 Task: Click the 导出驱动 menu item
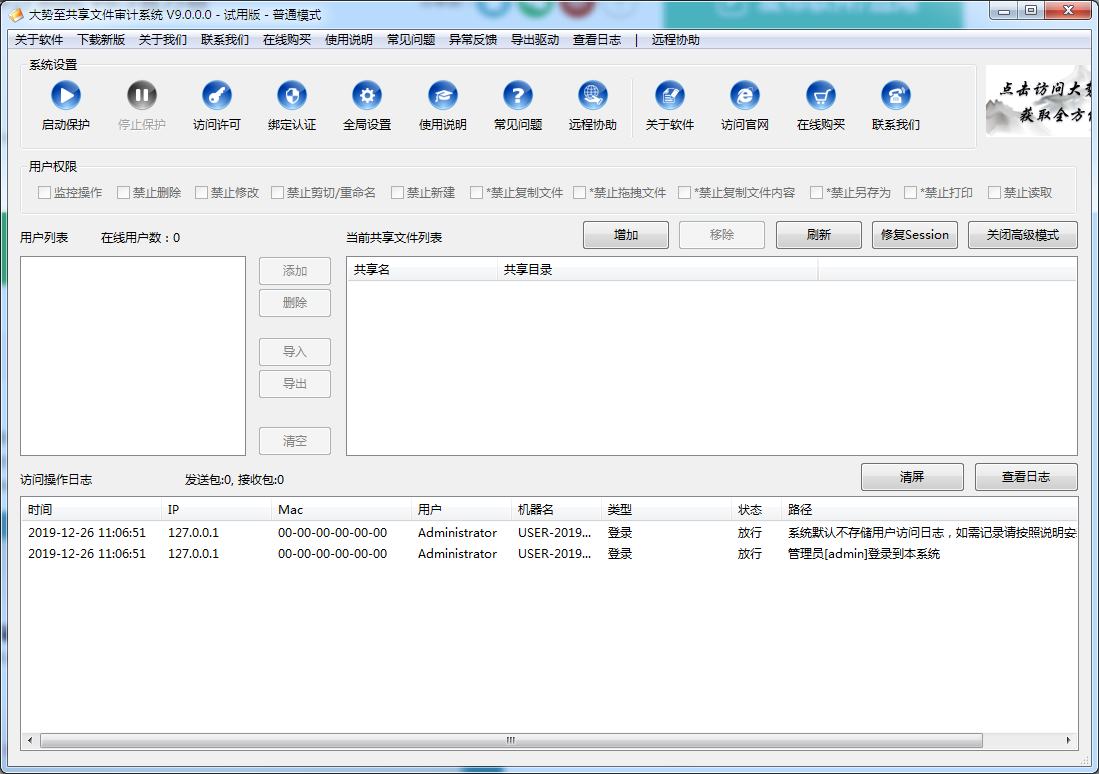(535, 40)
